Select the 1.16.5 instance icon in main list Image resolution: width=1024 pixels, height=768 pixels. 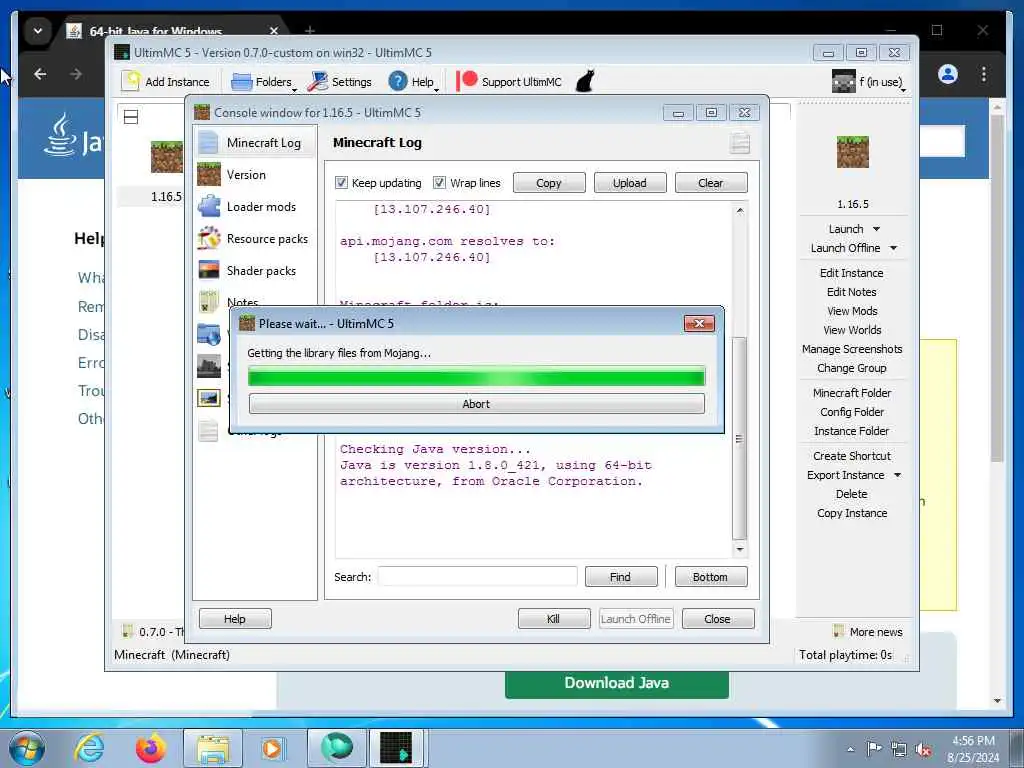[167, 157]
